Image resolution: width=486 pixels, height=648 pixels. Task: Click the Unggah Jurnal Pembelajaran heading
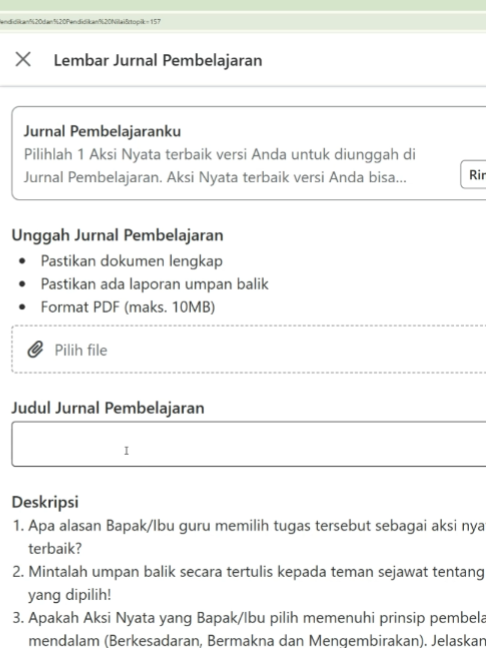pyautogui.click(x=117, y=235)
